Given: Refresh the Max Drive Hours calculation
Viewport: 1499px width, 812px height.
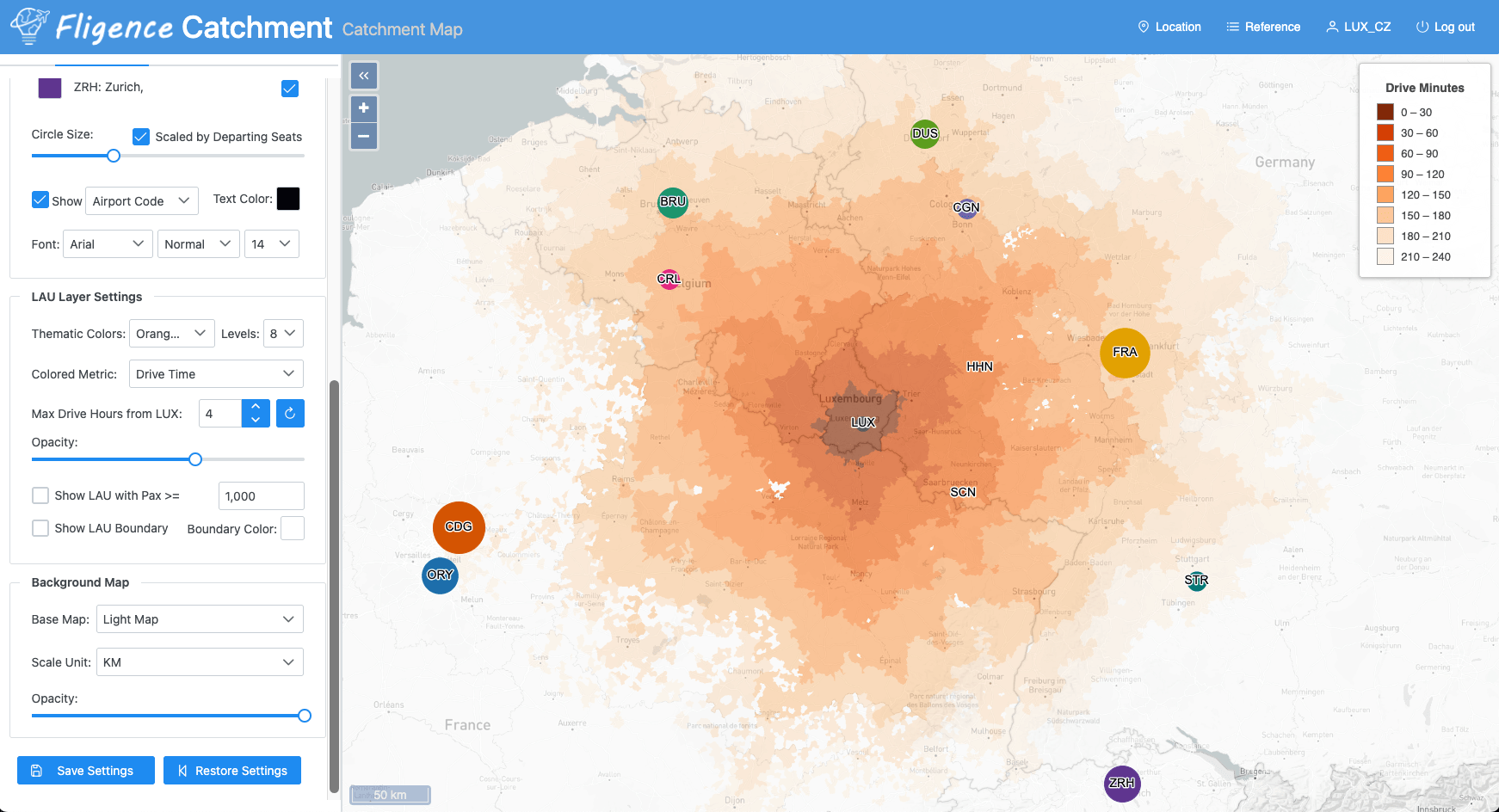Looking at the screenshot, I should coord(290,413).
